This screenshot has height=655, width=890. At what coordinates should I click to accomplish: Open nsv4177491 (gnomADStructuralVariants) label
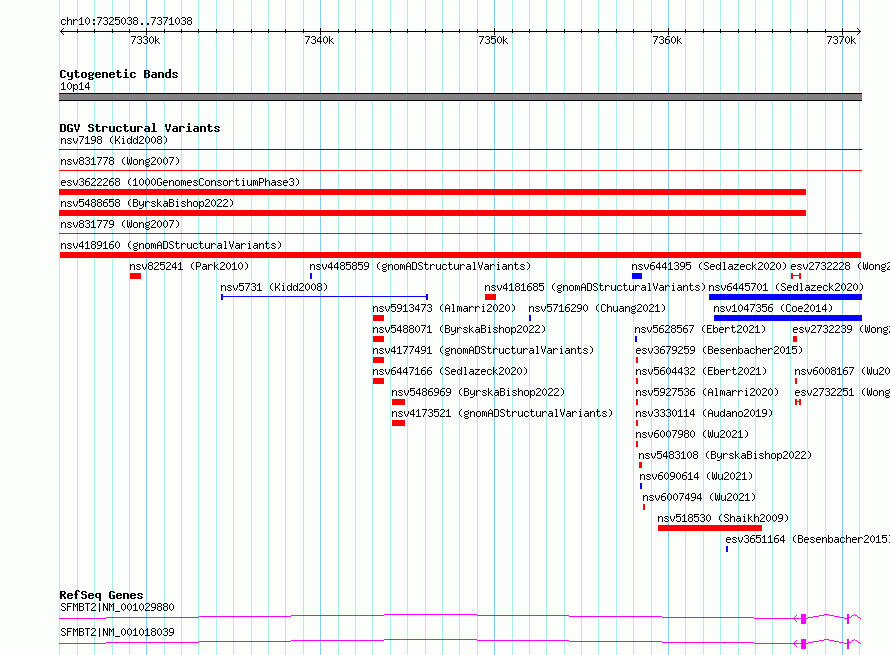[x=483, y=350]
